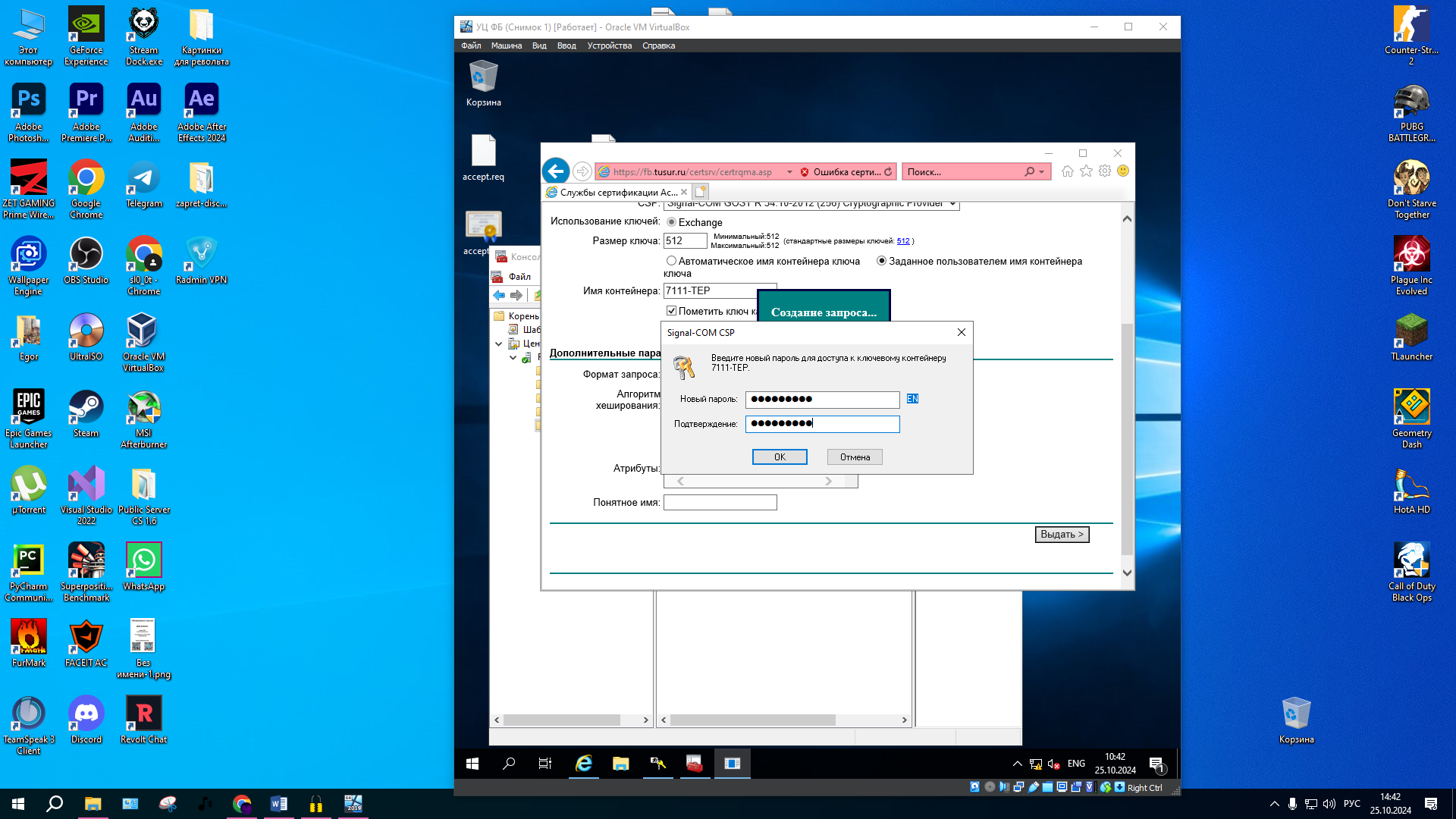Viewport: 1456px width, 819px height.
Task: Open the VirtualBox Ввод menu
Action: 566,45
